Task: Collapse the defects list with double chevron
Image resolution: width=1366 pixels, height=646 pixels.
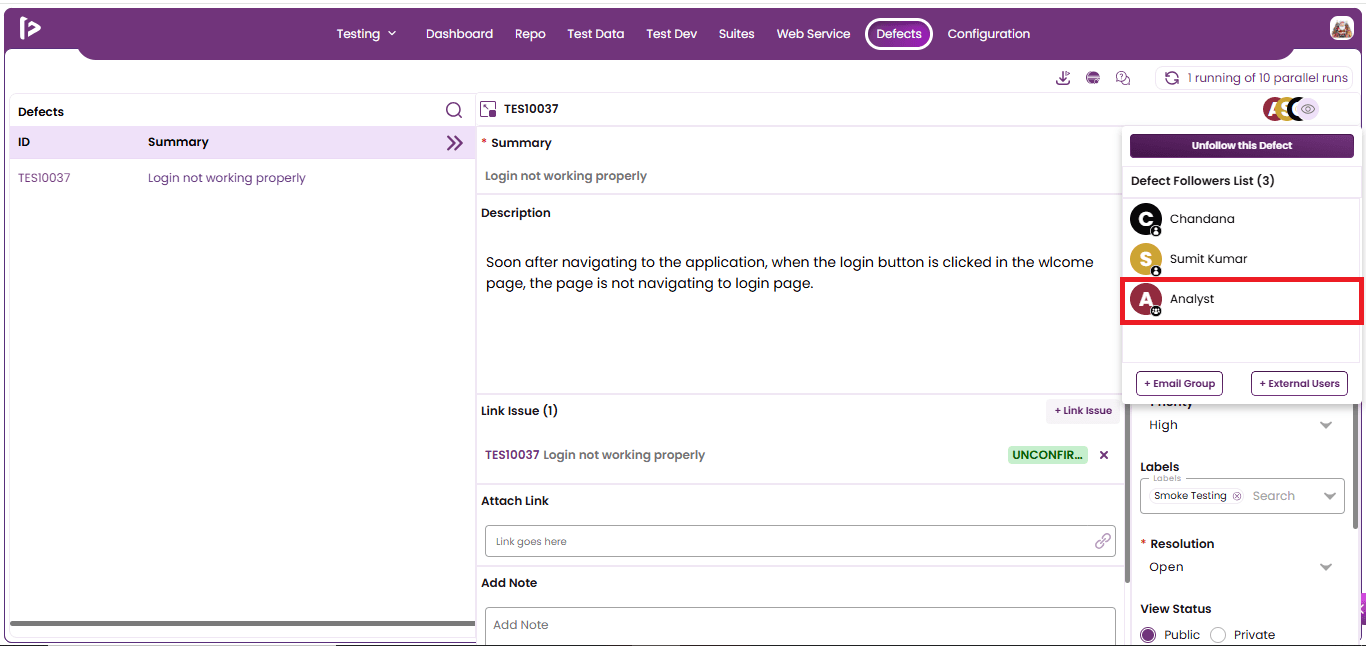Action: [x=455, y=143]
